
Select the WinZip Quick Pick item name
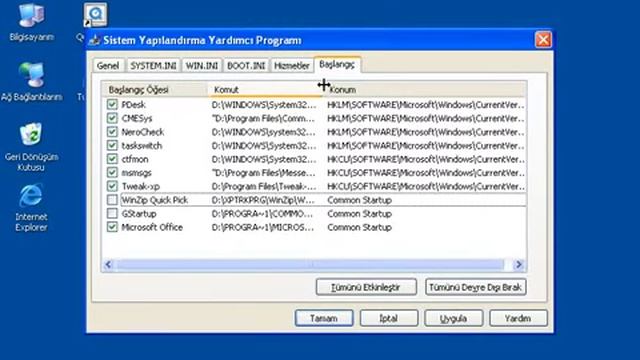pos(155,200)
